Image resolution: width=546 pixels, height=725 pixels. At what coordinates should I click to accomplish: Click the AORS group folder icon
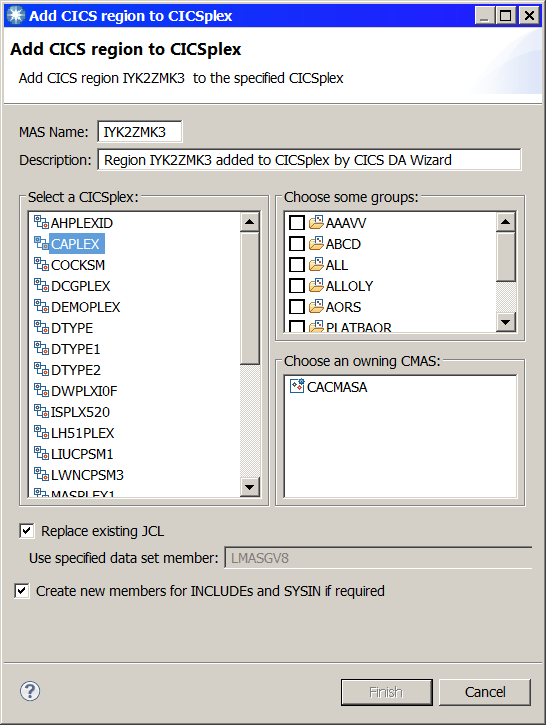tap(316, 307)
